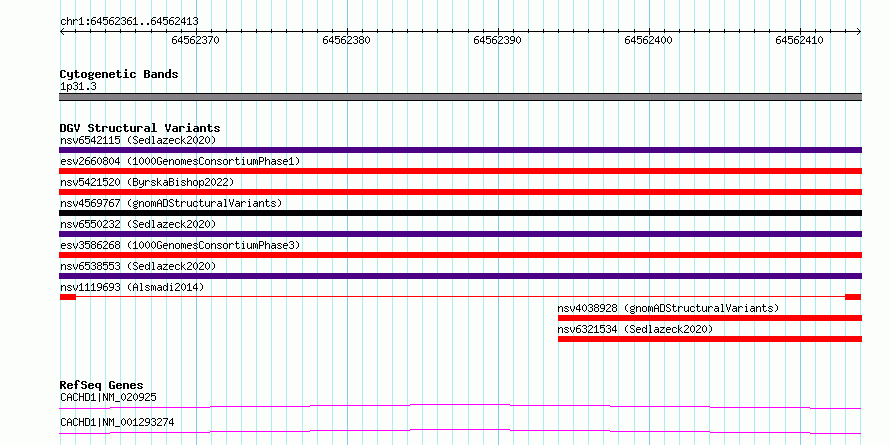Click the nsv6550232 (Sedlazeck2020) label
890x445 pixels.
138,224
